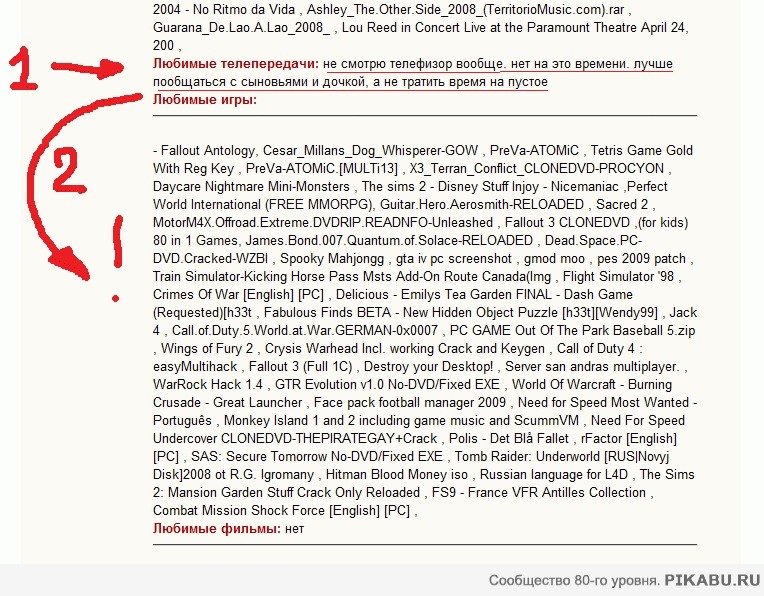764x596 pixels.
Task: Click the red exclamation mark annotation
Action: (x=119, y=262)
